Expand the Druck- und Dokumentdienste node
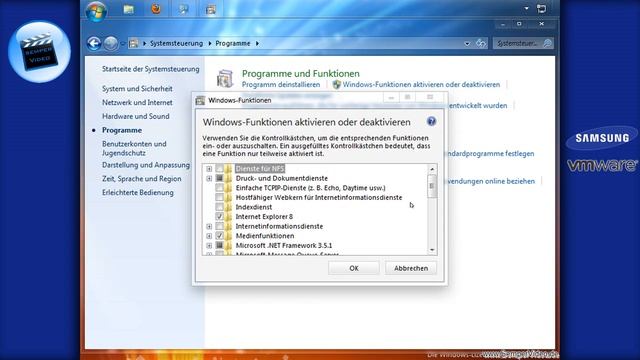 point(209,178)
